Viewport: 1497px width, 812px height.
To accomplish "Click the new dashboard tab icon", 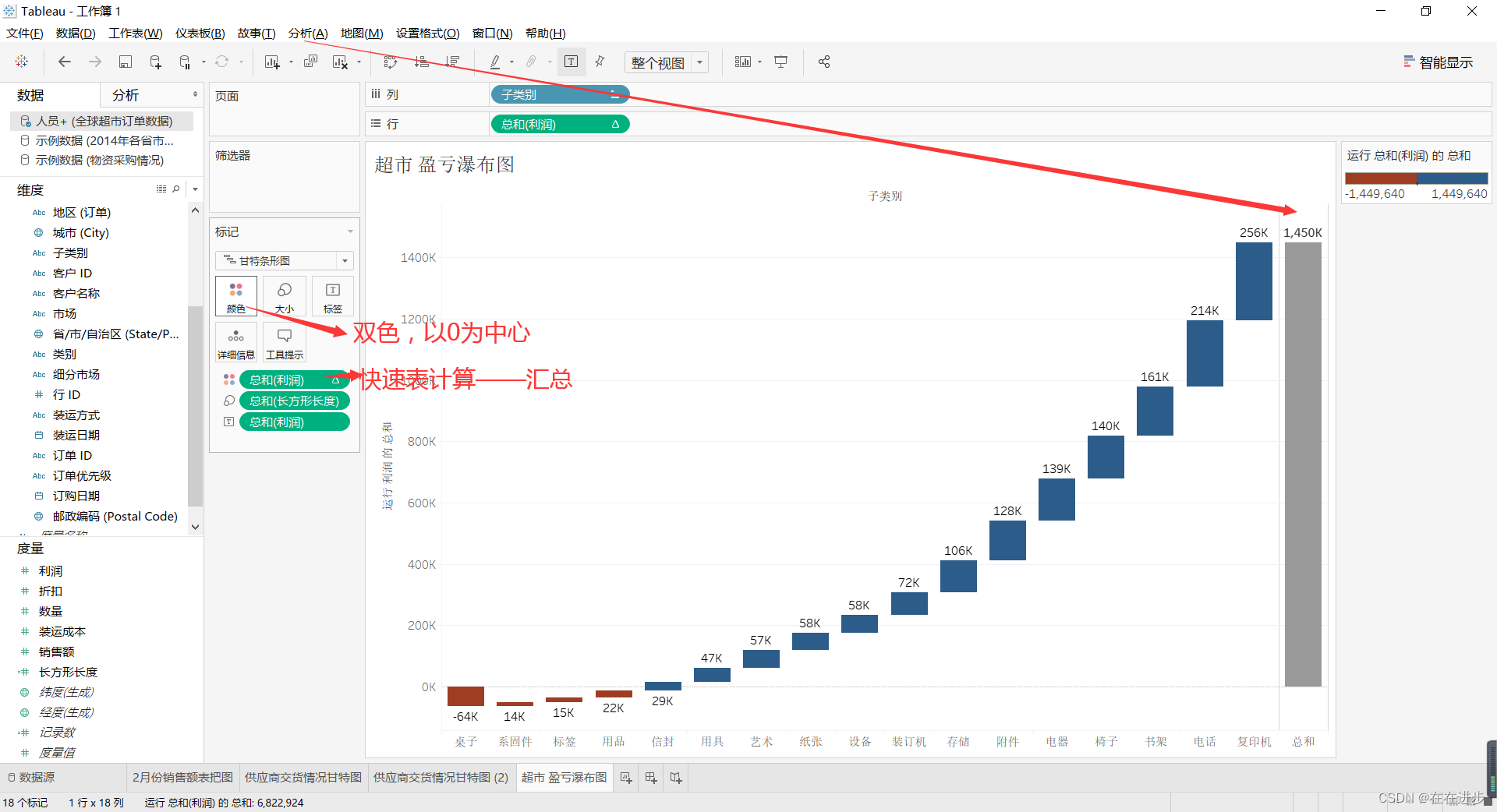I will click(x=651, y=778).
